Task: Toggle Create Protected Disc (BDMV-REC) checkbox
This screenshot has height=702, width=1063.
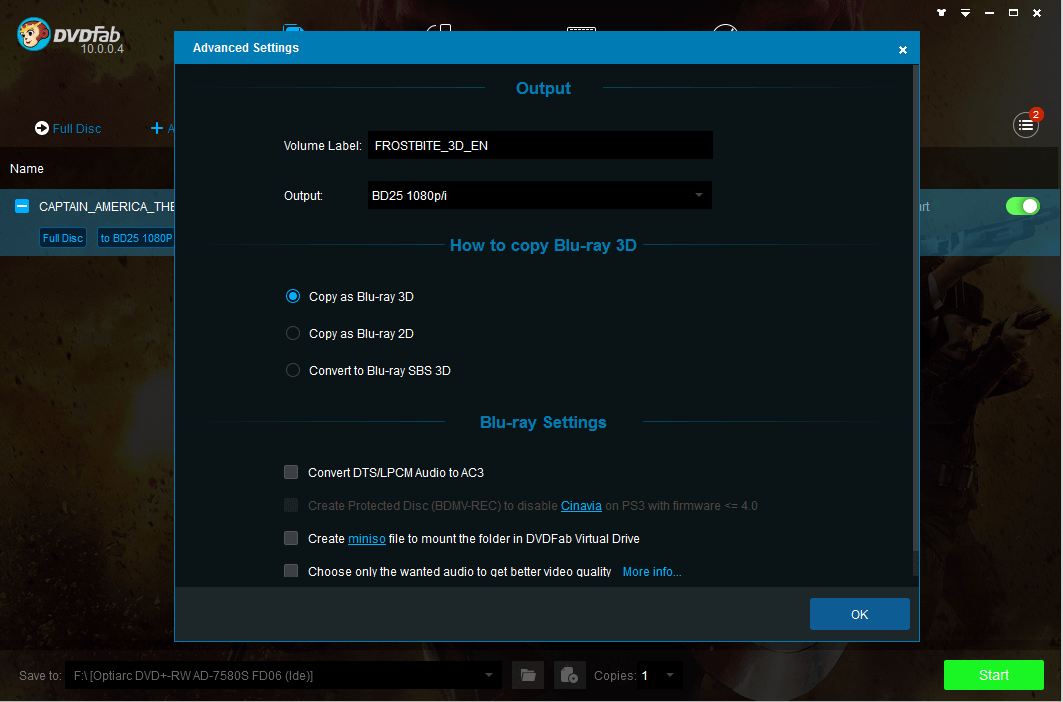Action: tap(291, 505)
